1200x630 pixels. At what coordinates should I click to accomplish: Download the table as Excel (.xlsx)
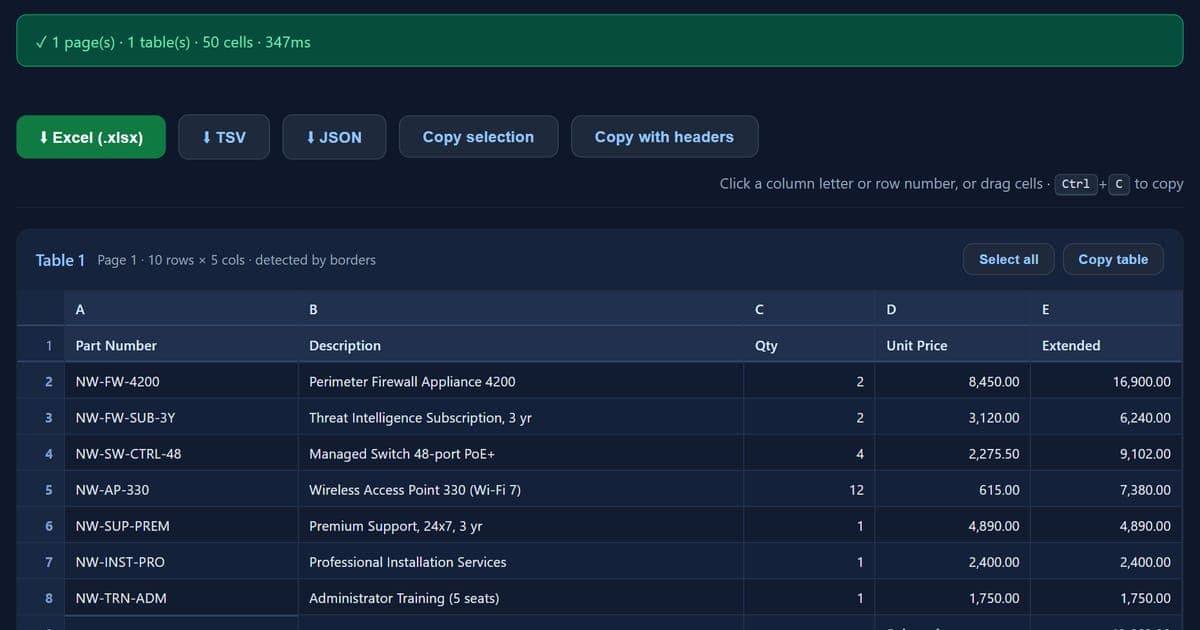coord(91,137)
